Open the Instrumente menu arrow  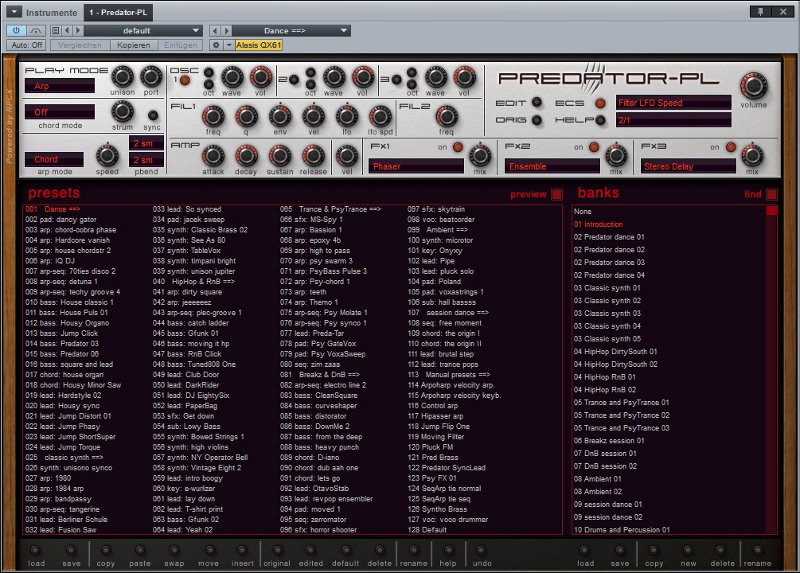coord(14,12)
